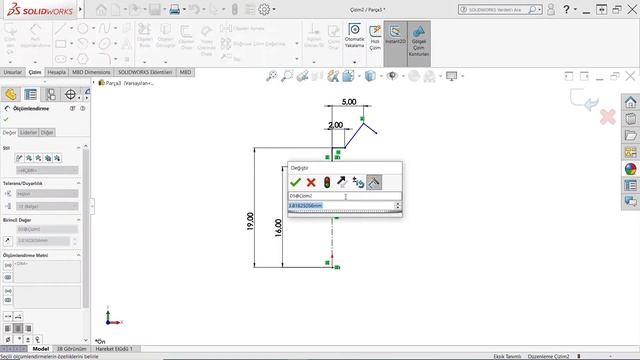The width and height of the screenshot is (640, 360).
Task: Cancel with red X in Değiştir dialog
Action: [x=311, y=182]
